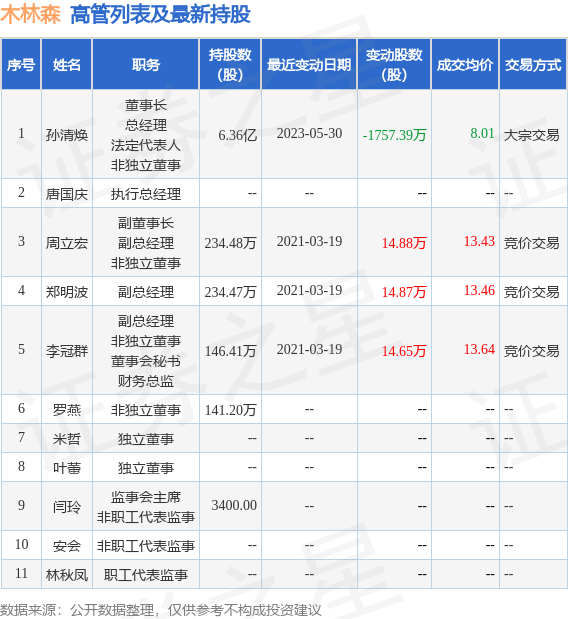Click the 木林森 company name in title
Screen dimensions: 568x619
30,15
